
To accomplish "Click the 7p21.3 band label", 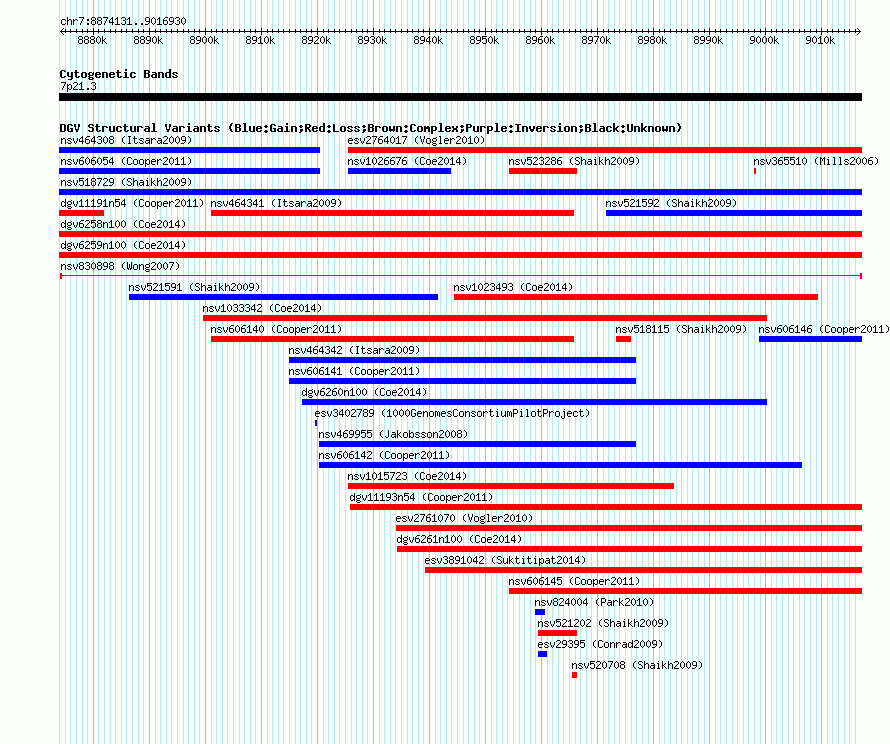I will (78, 86).
